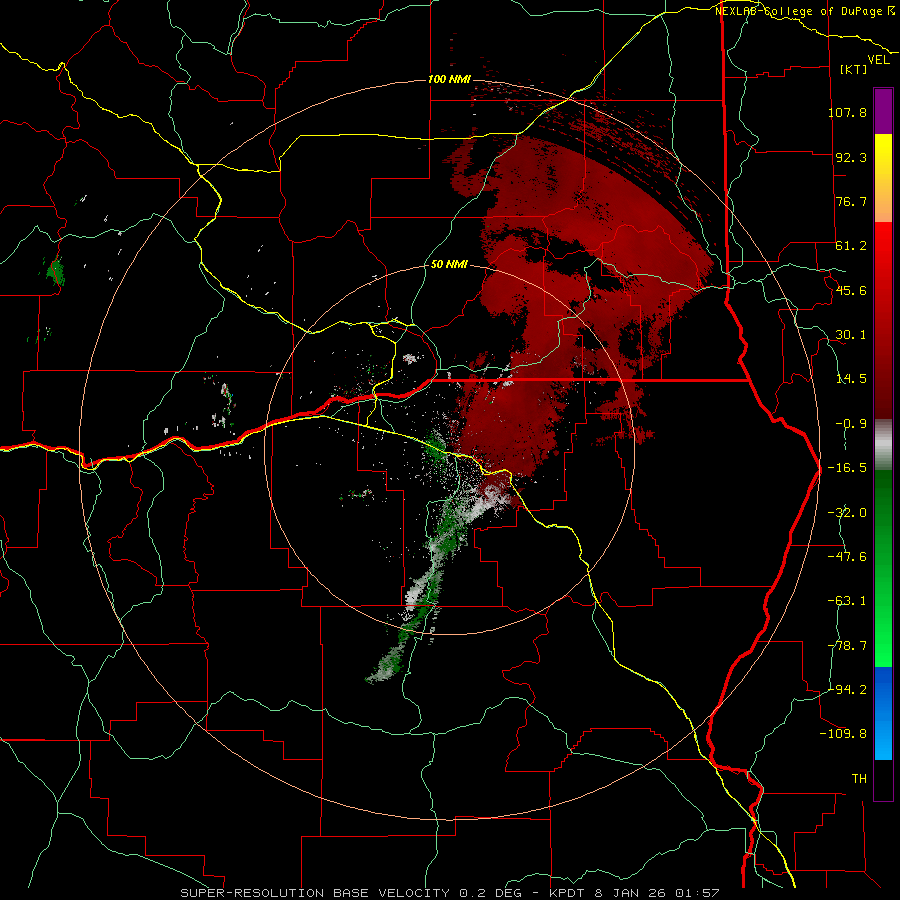The height and width of the screenshot is (900, 900).
Task: Click the 76.7 legend value
Action: pos(851,201)
